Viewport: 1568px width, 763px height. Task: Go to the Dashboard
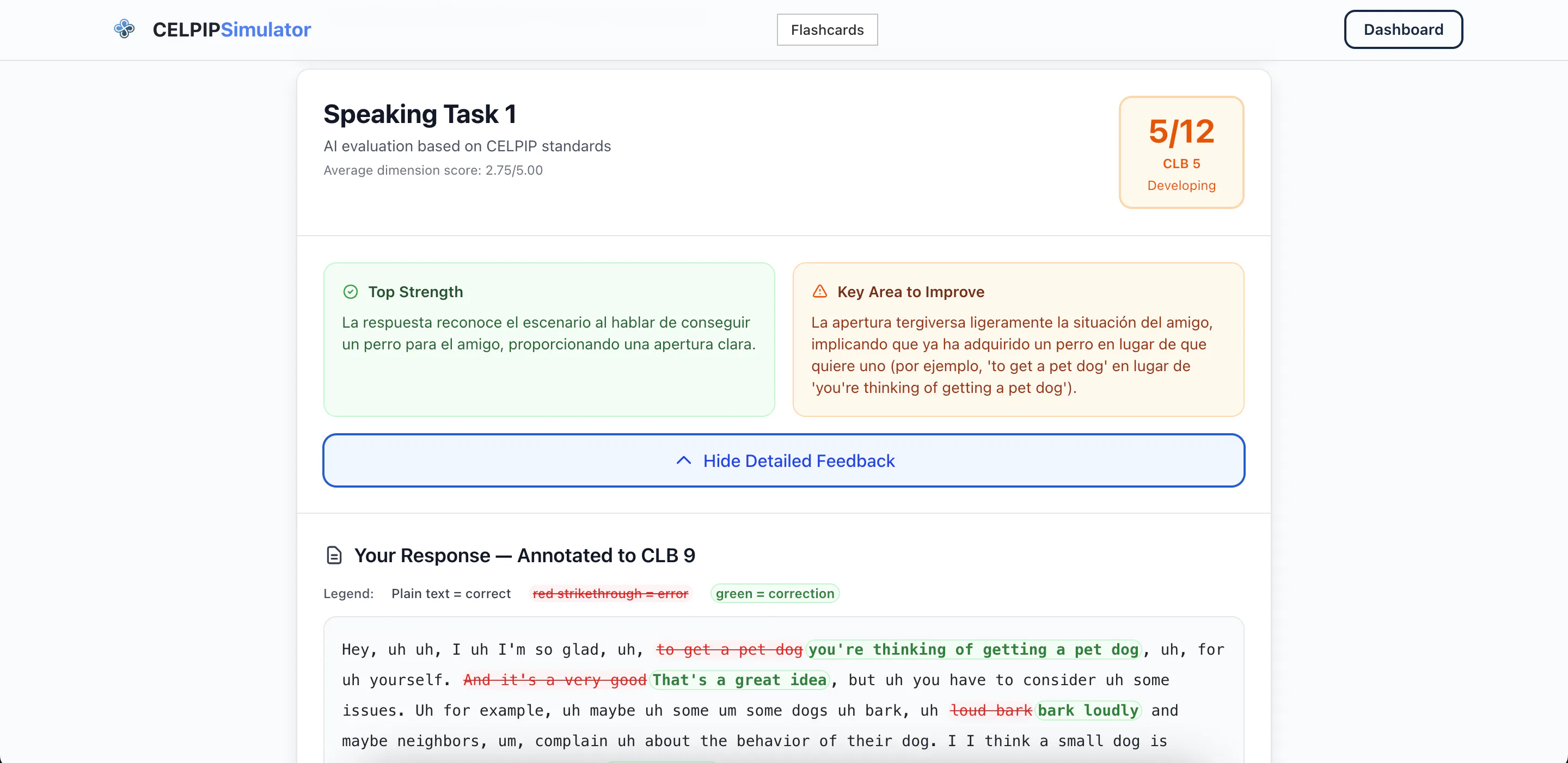tap(1403, 29)
